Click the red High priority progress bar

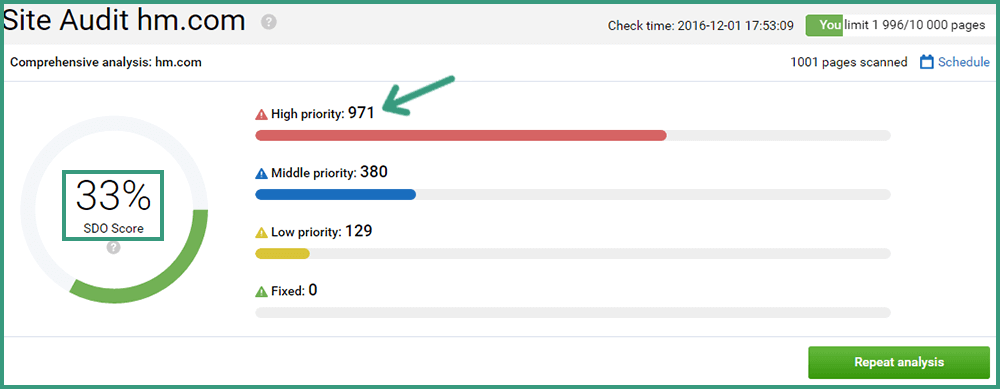click(x=573, y=135)
